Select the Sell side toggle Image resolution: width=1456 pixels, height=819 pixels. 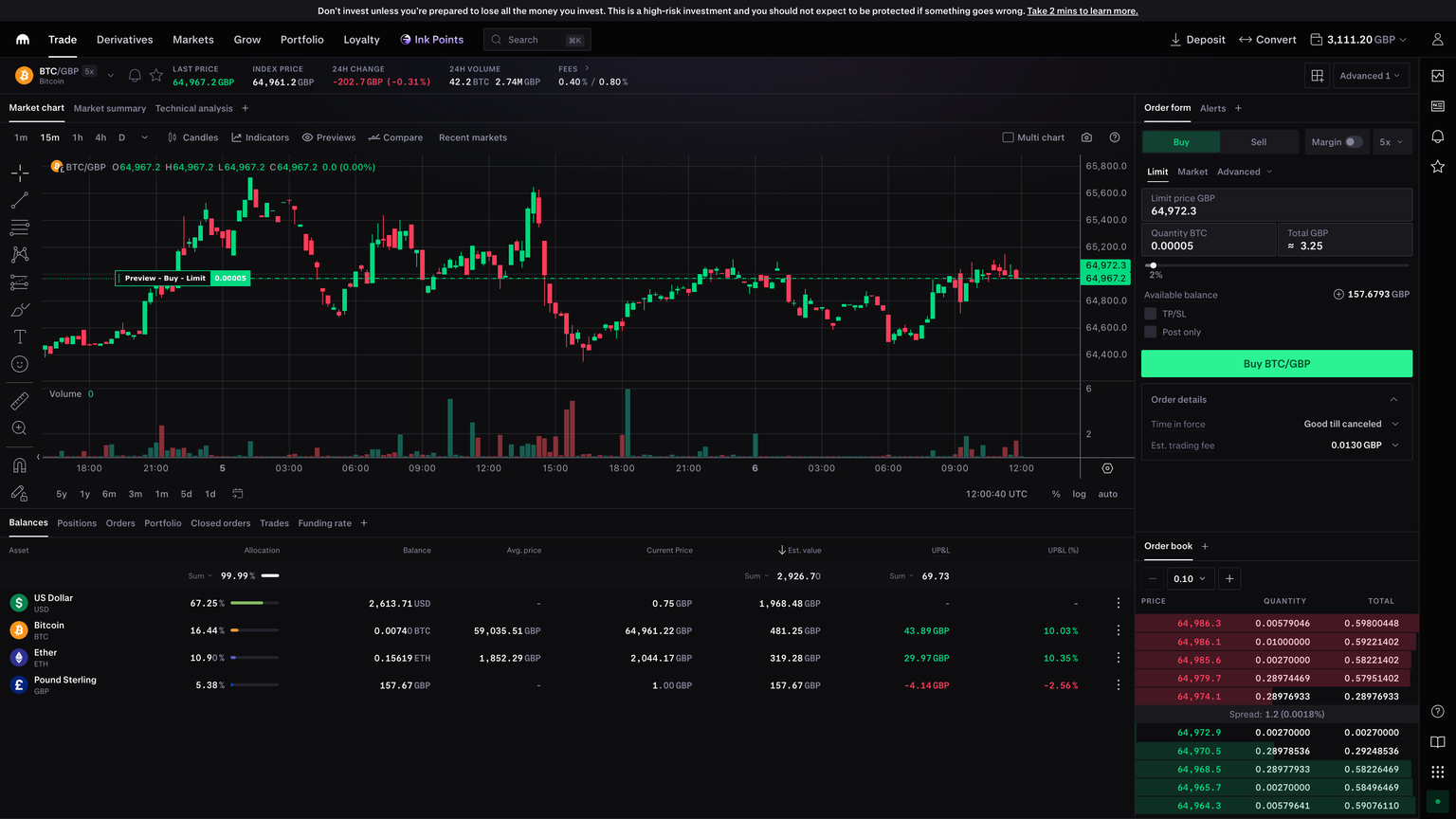click(1259, 142)
